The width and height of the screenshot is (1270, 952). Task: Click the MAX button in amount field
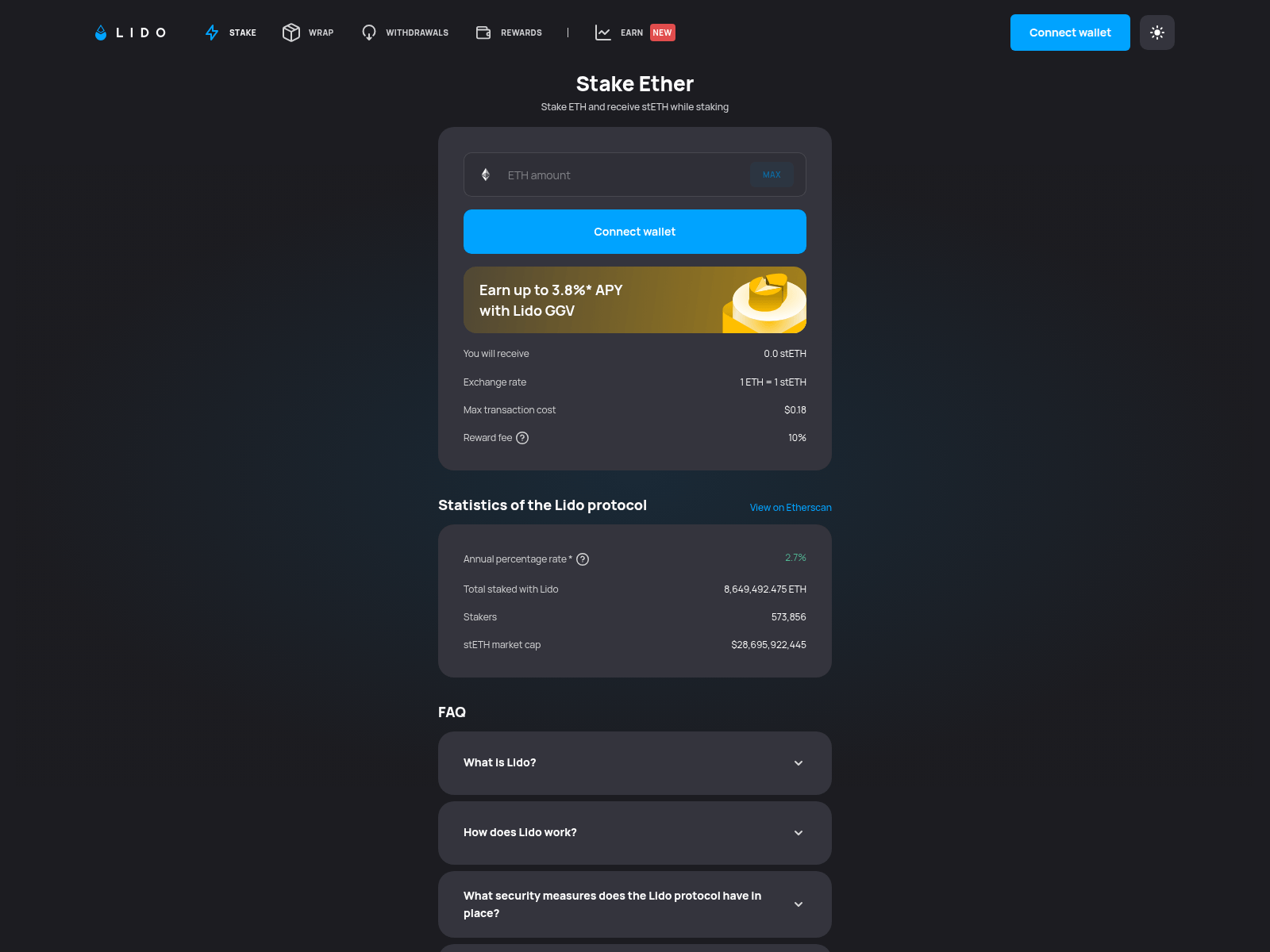pyautogui.click(x=772, y=175)
